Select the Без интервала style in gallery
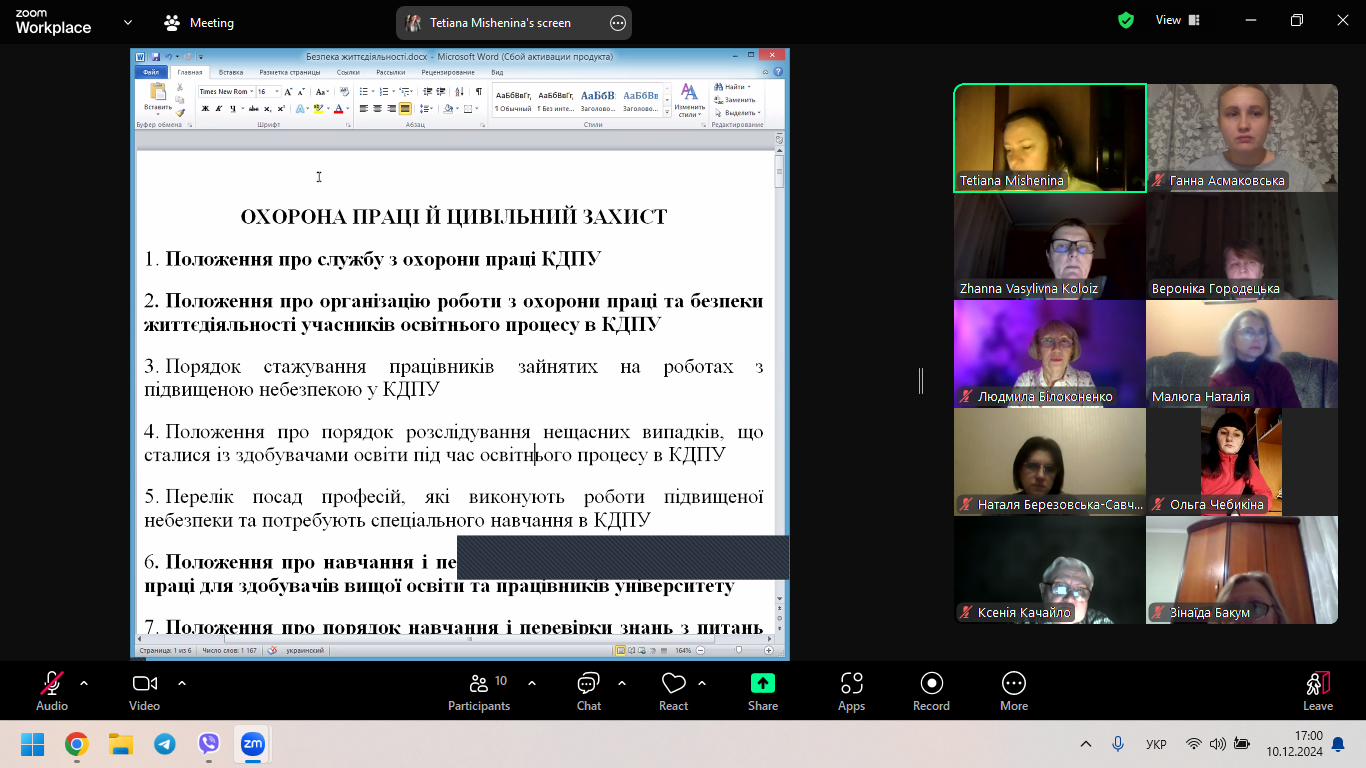1366x768 pixels. (x=556, y=100)
